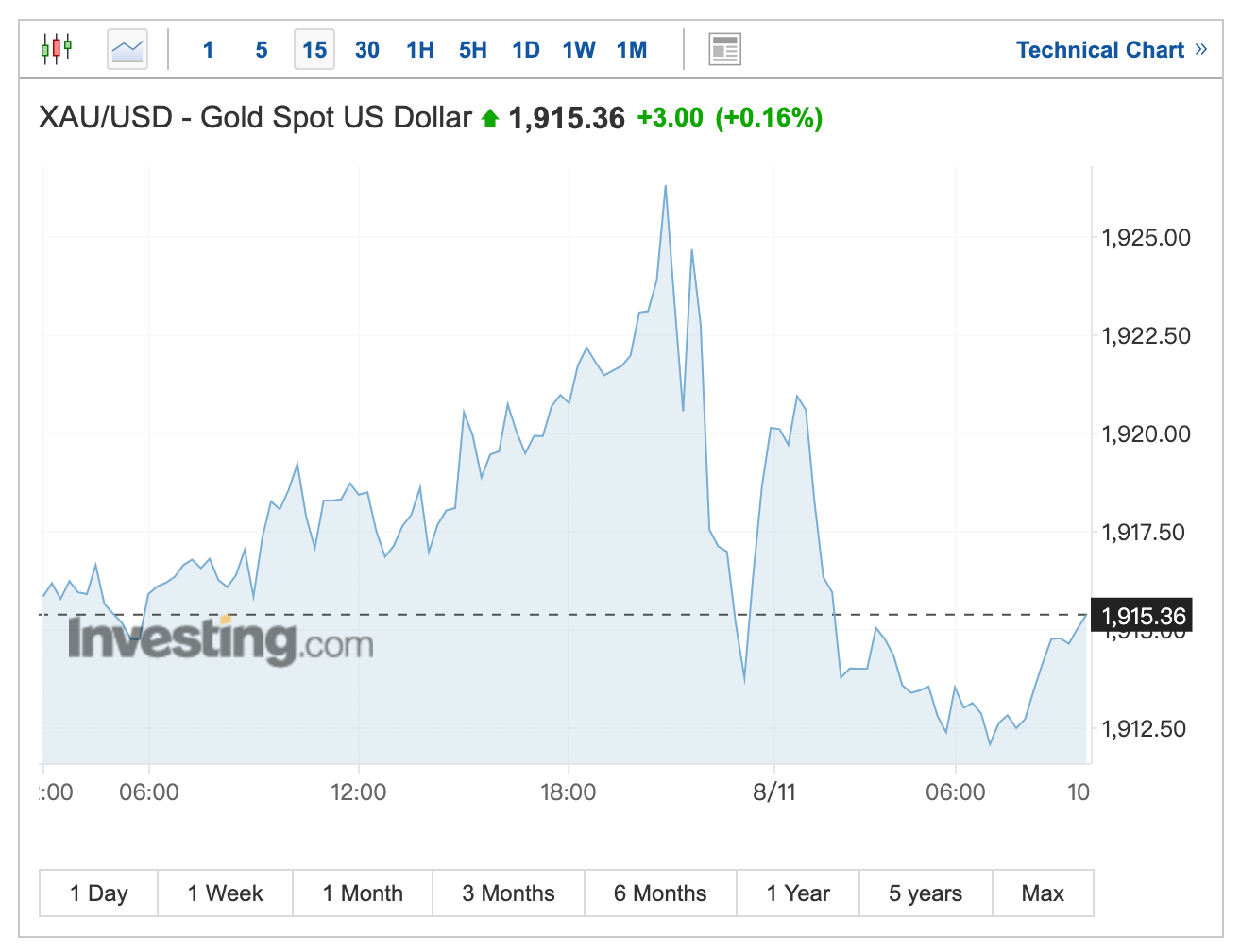Select the 1M interval
This screenshot has height=952, width=1241.
click(x=632, y=50)
